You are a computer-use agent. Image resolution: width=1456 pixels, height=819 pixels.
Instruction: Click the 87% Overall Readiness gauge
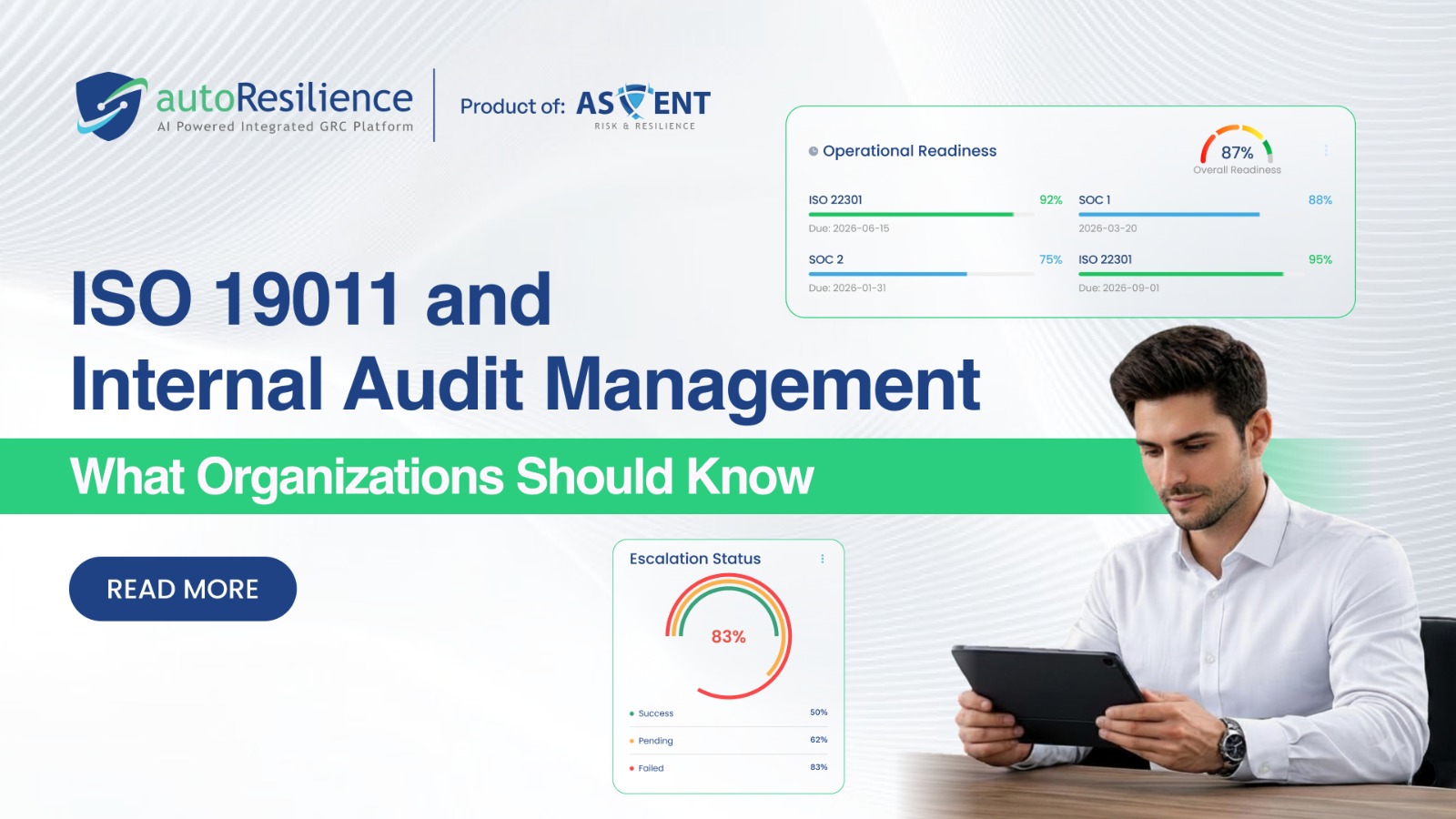point(1237,146)
